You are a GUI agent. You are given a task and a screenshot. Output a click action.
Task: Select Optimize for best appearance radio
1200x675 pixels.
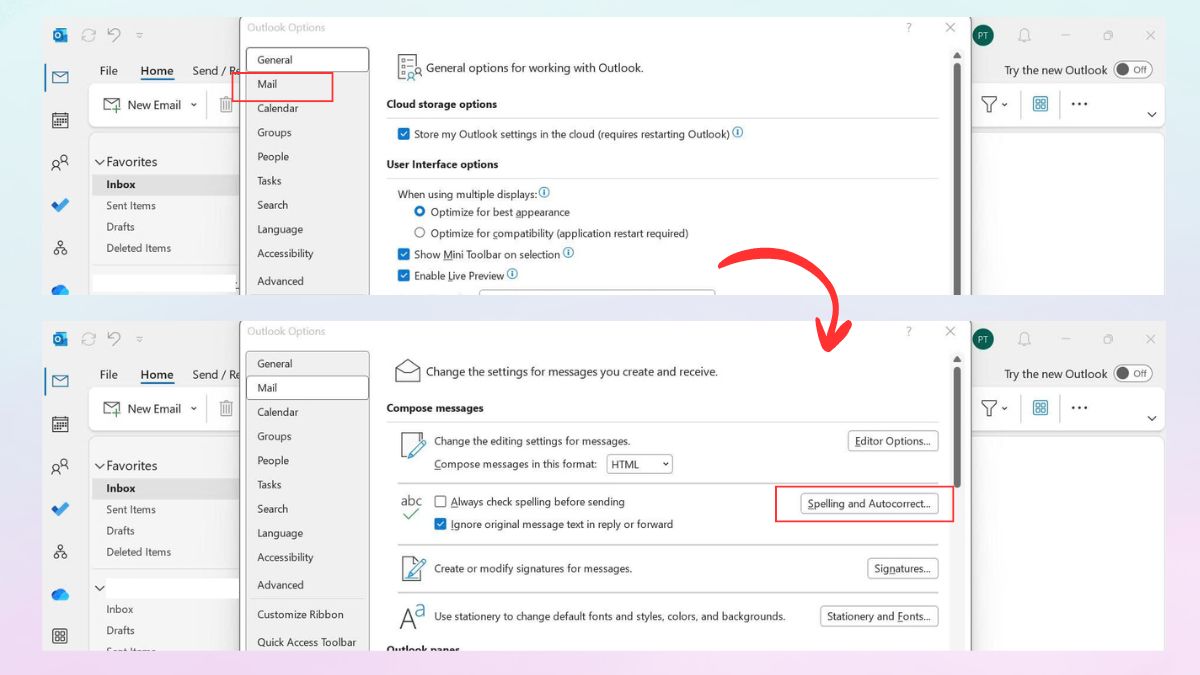click(420, 212)
